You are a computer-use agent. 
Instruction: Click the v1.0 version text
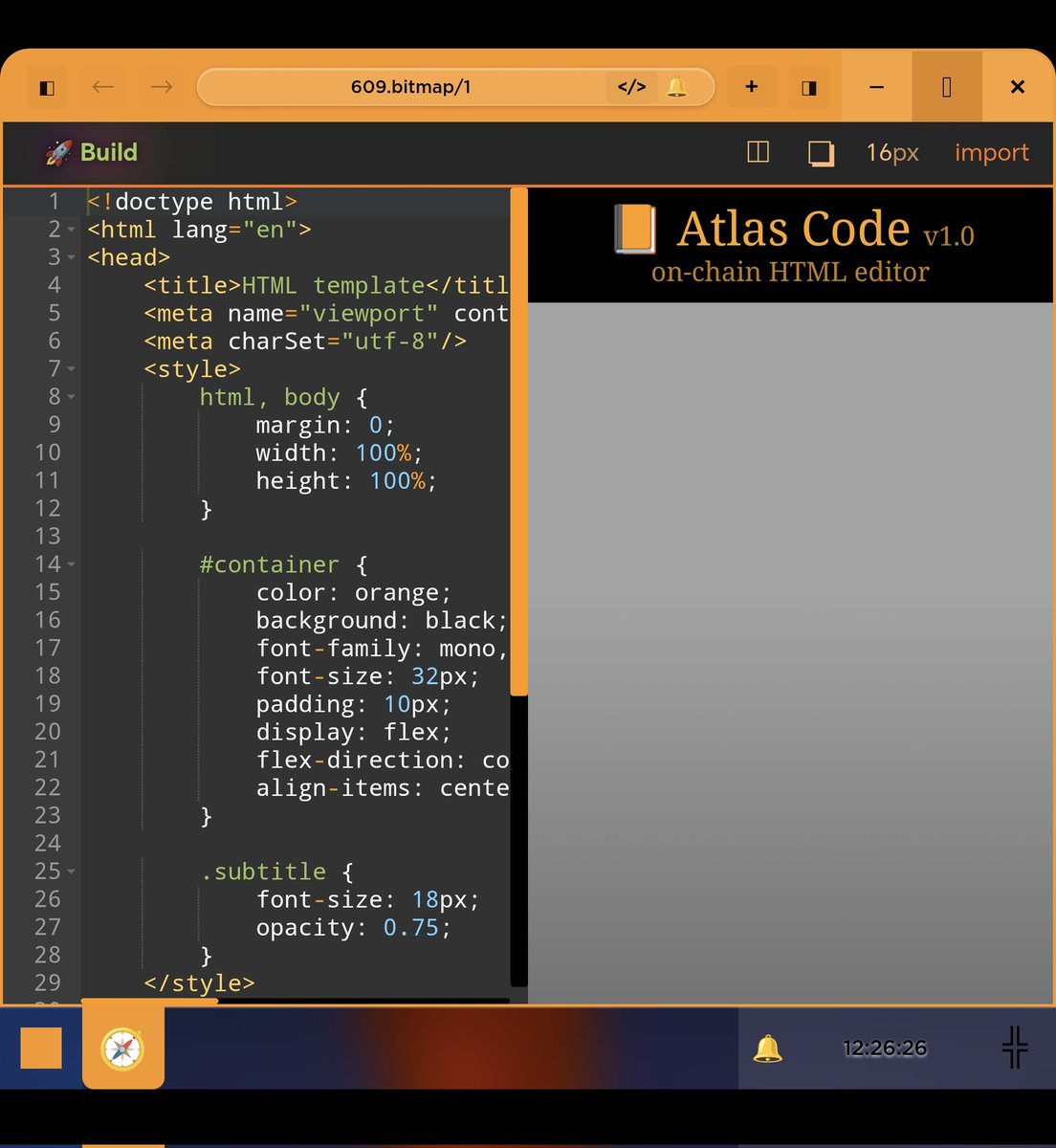[x=949, y=236]
